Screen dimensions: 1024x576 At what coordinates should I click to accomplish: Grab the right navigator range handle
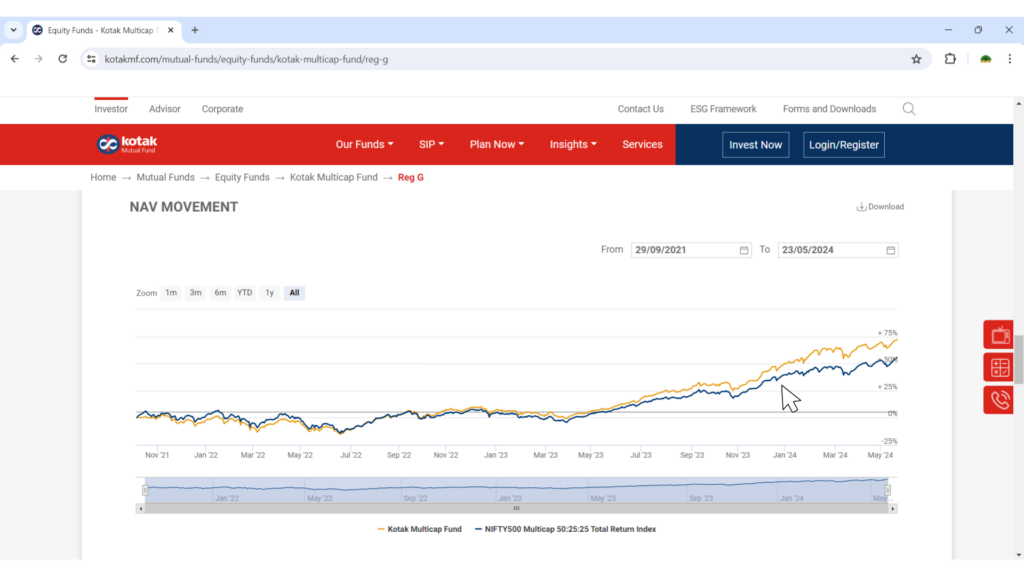888,490
